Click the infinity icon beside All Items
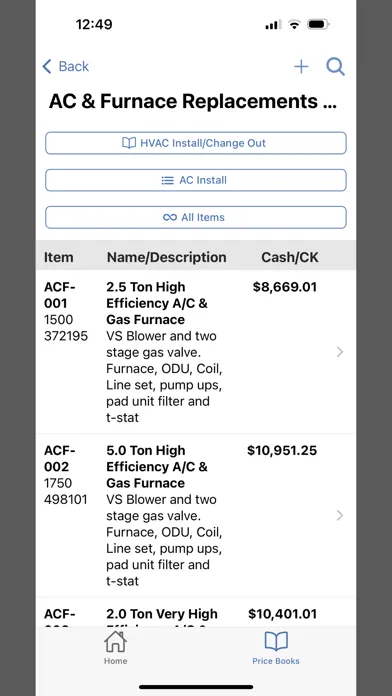The height and width of the screenshot is (696, 392). 170,218
